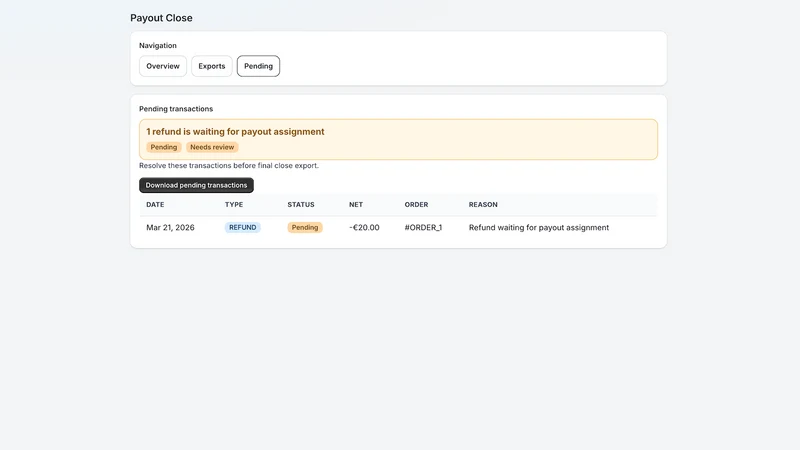The image size is (800, 450).
Task: Click the TYPE column header
Action: click(234, 205)
